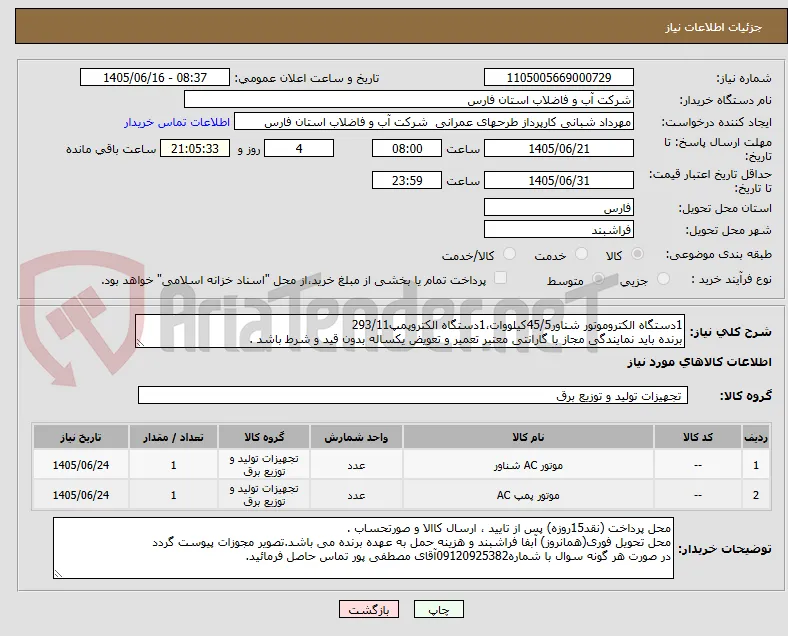Click the واحد شمارش column header
The width and height of the screenshot is (788, 636).
coord(356,437)
